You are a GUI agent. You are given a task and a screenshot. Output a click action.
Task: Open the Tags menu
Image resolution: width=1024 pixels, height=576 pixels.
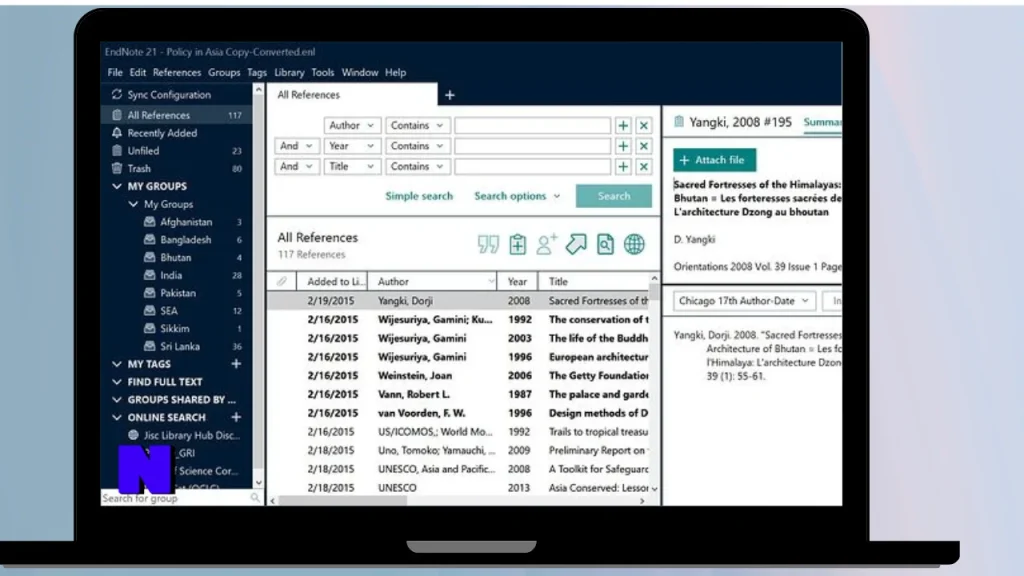(x=257, y=72)
